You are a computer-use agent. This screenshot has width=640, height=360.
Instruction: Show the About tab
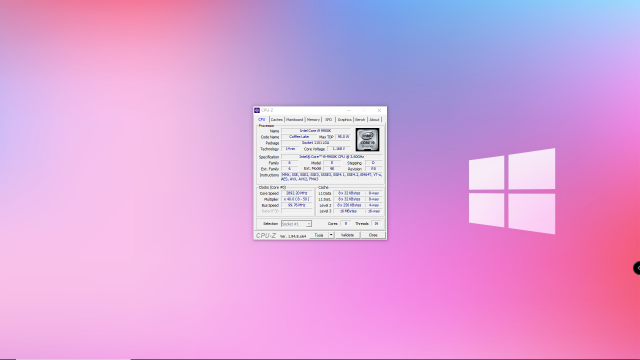pyautogui.click(x=374, y=120)
